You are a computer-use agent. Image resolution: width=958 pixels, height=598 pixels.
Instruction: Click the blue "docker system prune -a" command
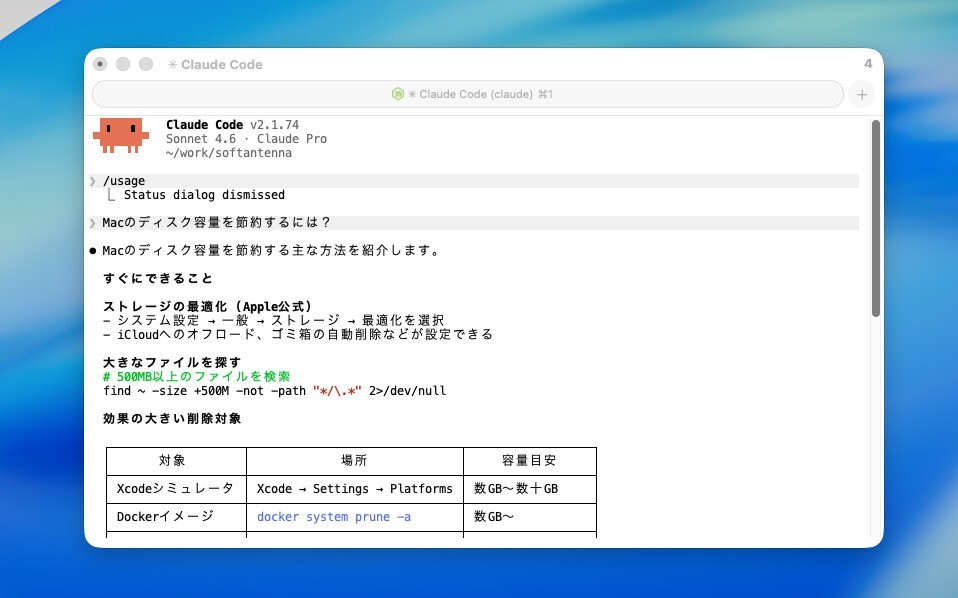click(x=334, y=517)
